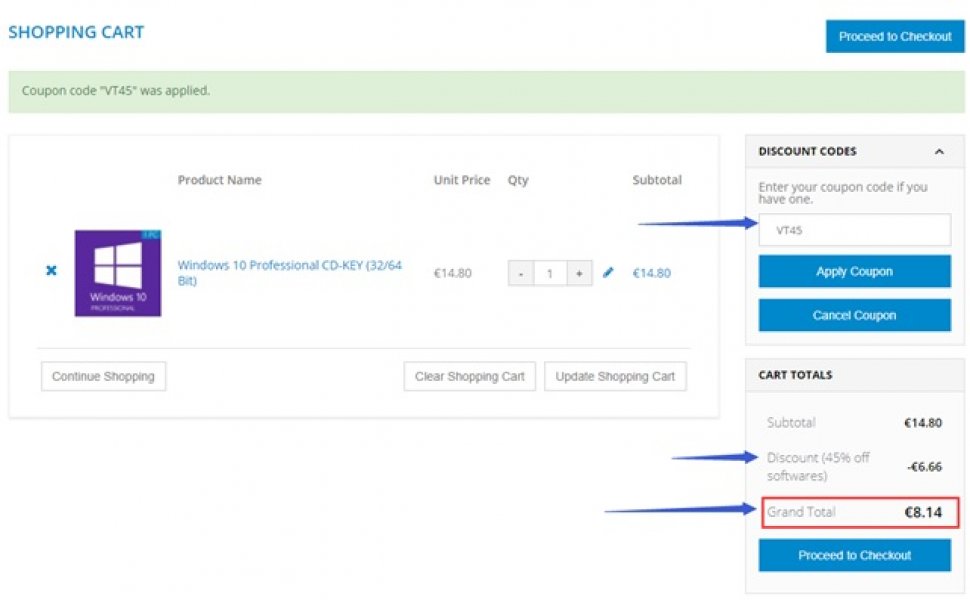
Task: Edit cart item using the pencil icon
Action: click(608, 272)
